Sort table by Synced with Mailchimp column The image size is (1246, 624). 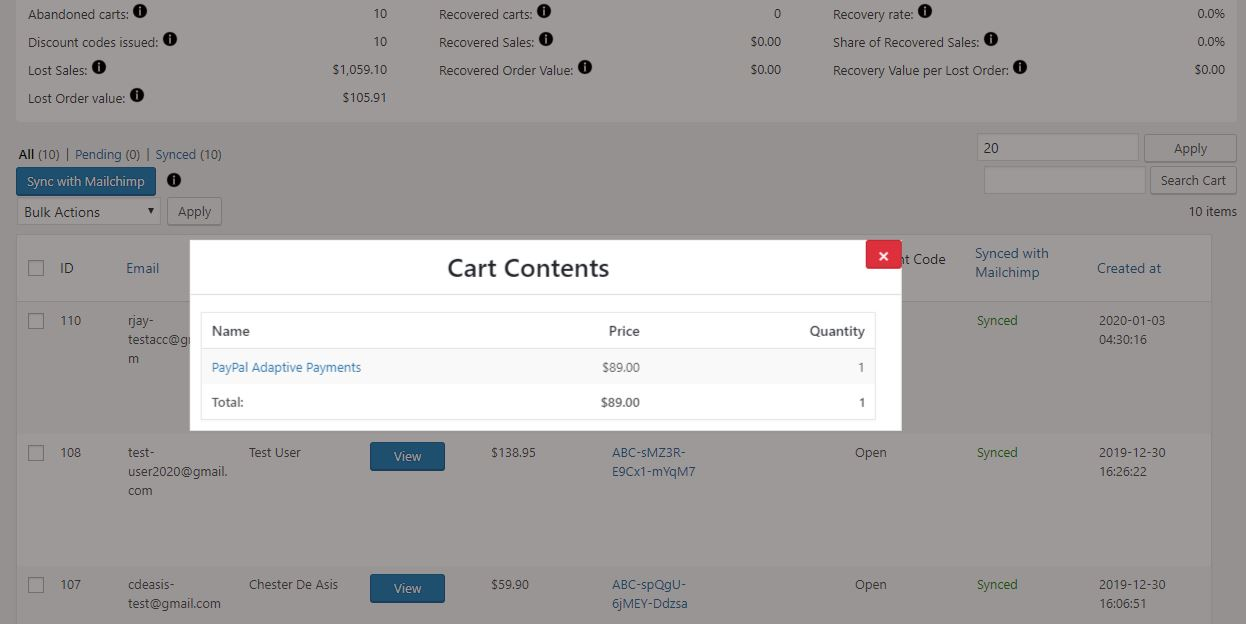coord(1012,263)
